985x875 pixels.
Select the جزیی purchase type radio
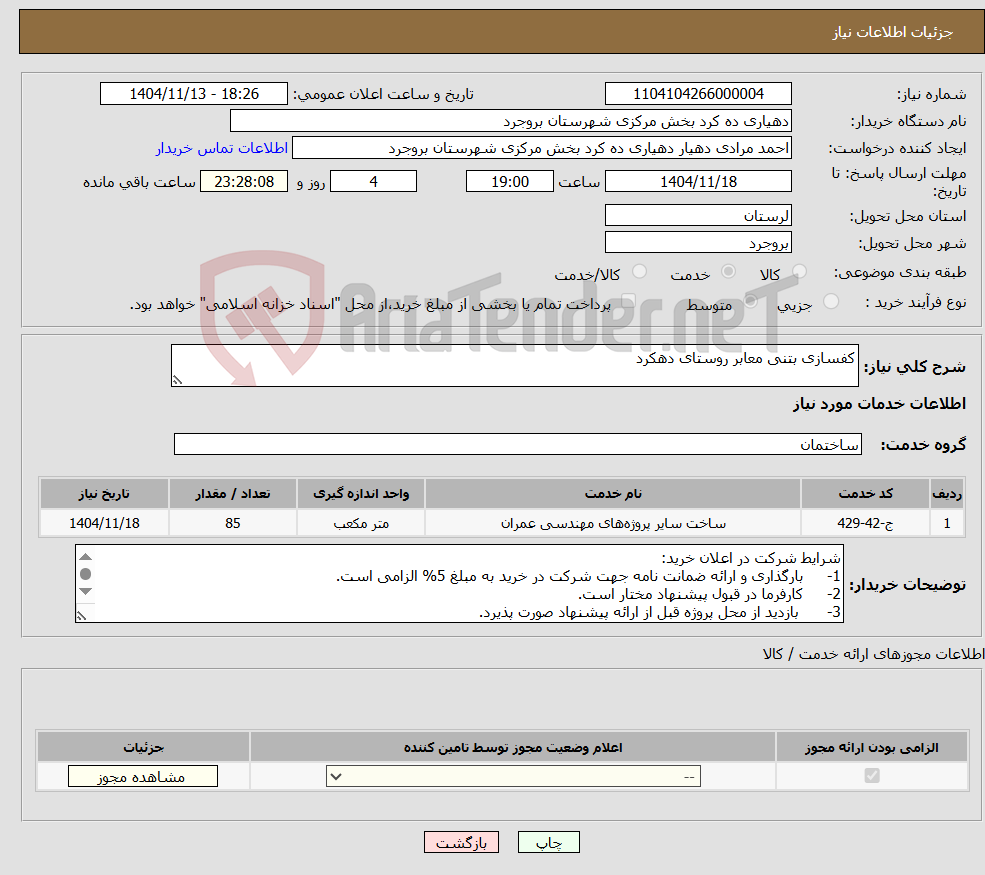coord(830,302)
